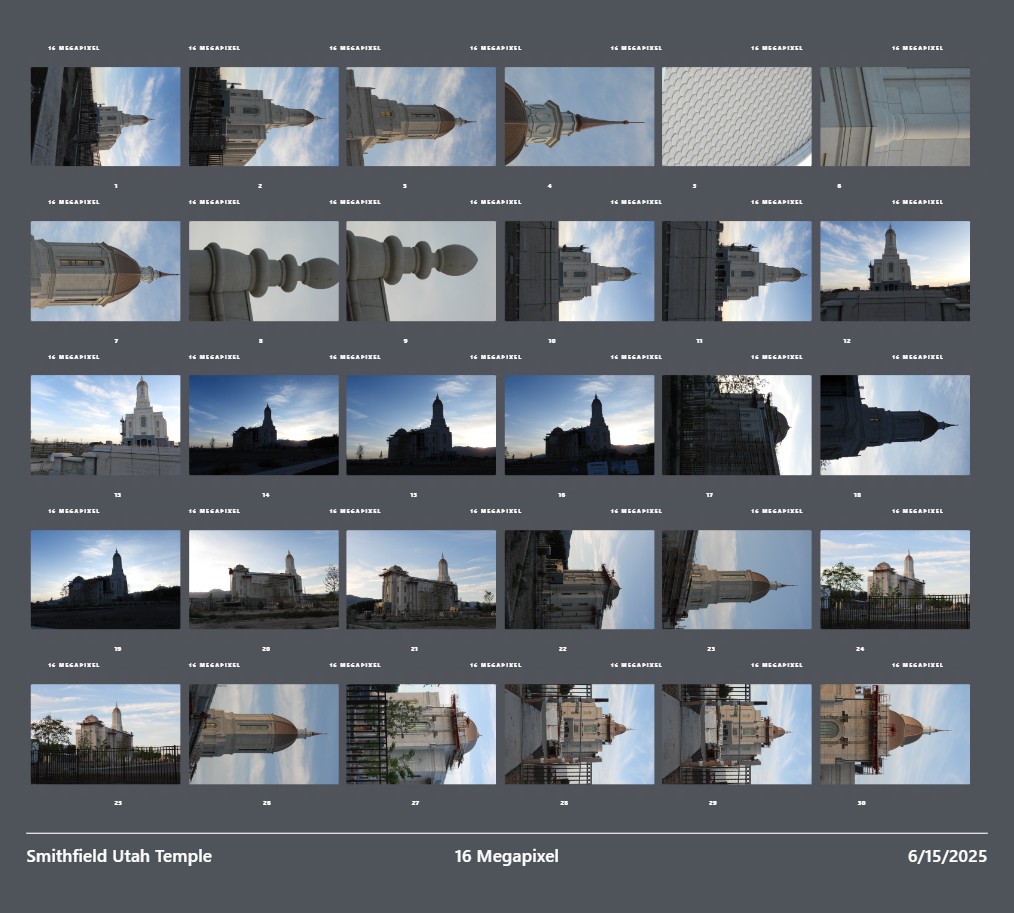This screenshot has width=1014, height=913.
Task: Click the 6/15/2025 date in footer
Action: pyautogui.click(x=947, y=856)
